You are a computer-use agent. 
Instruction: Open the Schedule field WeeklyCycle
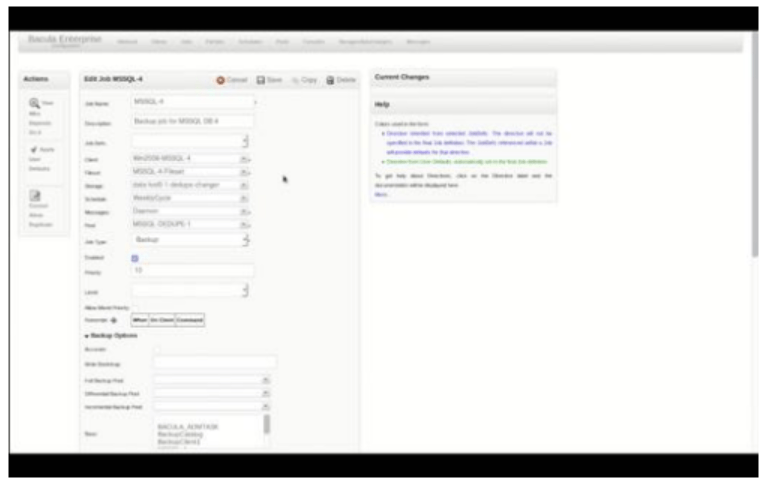[185, 198]
